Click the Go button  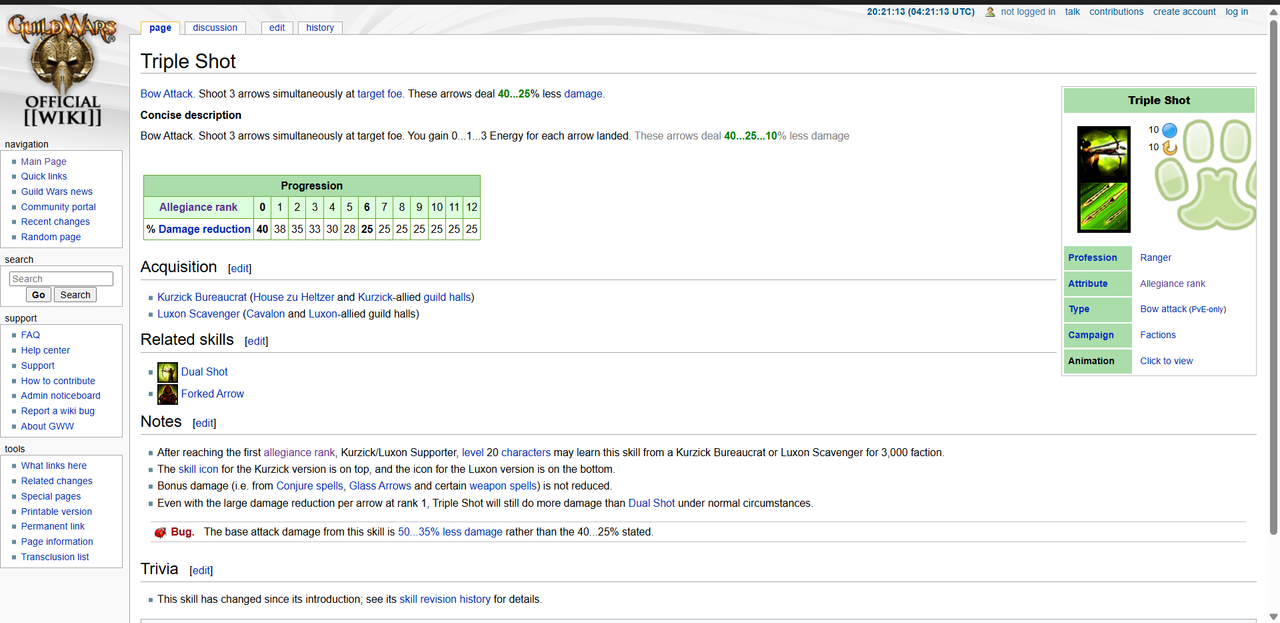pyautogui.click(x=38, y=295)
